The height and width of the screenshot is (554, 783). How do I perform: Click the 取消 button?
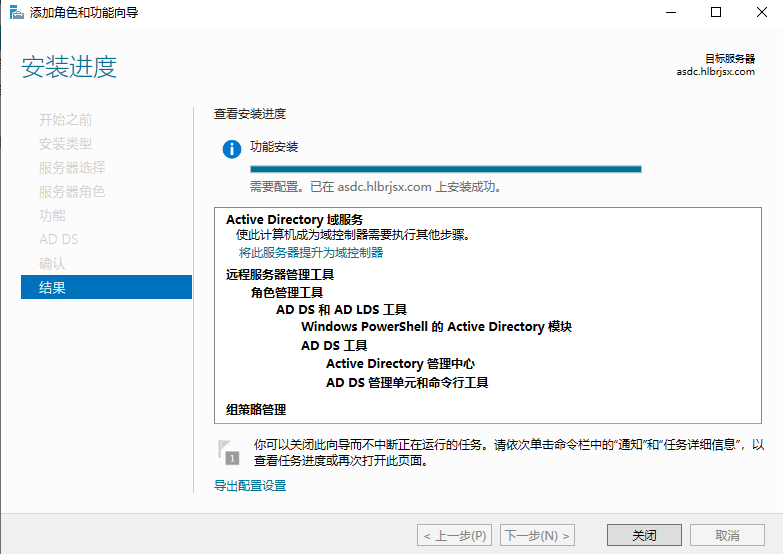pos(727,535)
